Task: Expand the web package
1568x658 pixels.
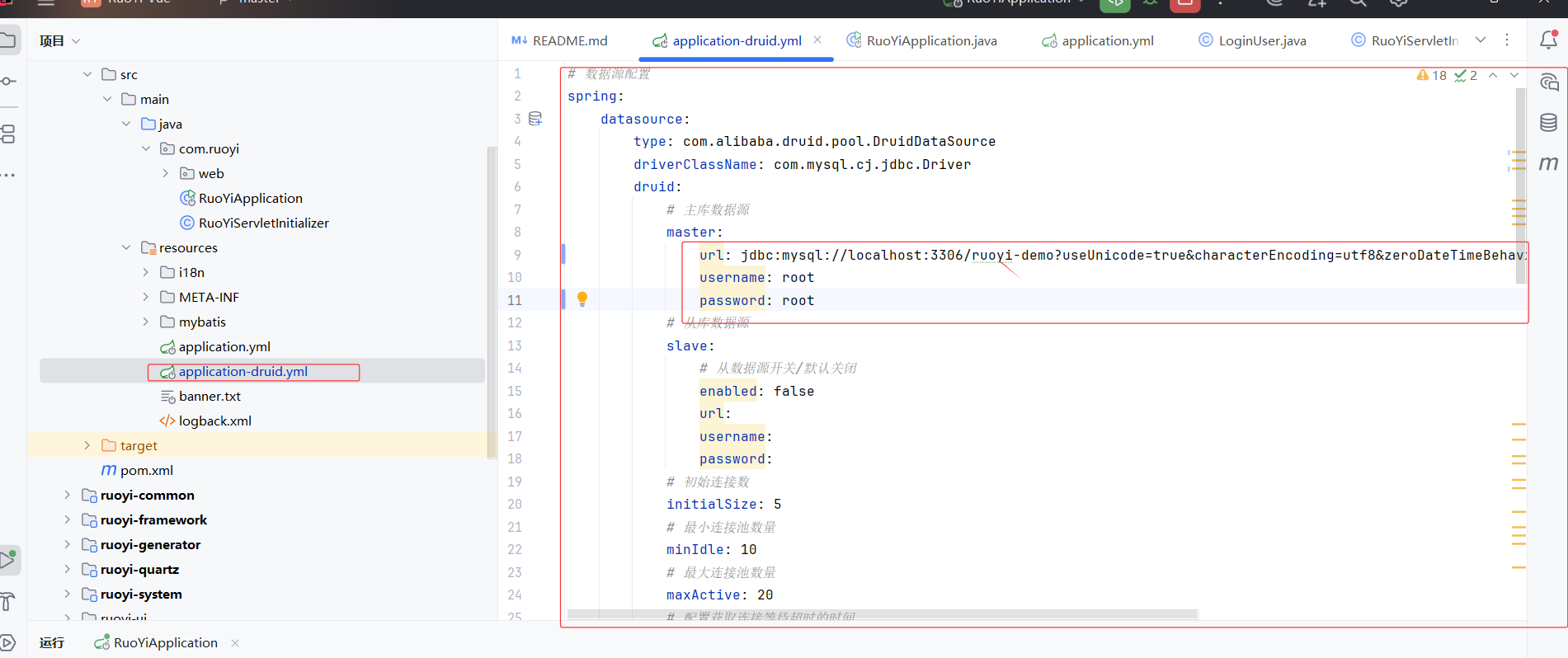Action: [166, 173]
